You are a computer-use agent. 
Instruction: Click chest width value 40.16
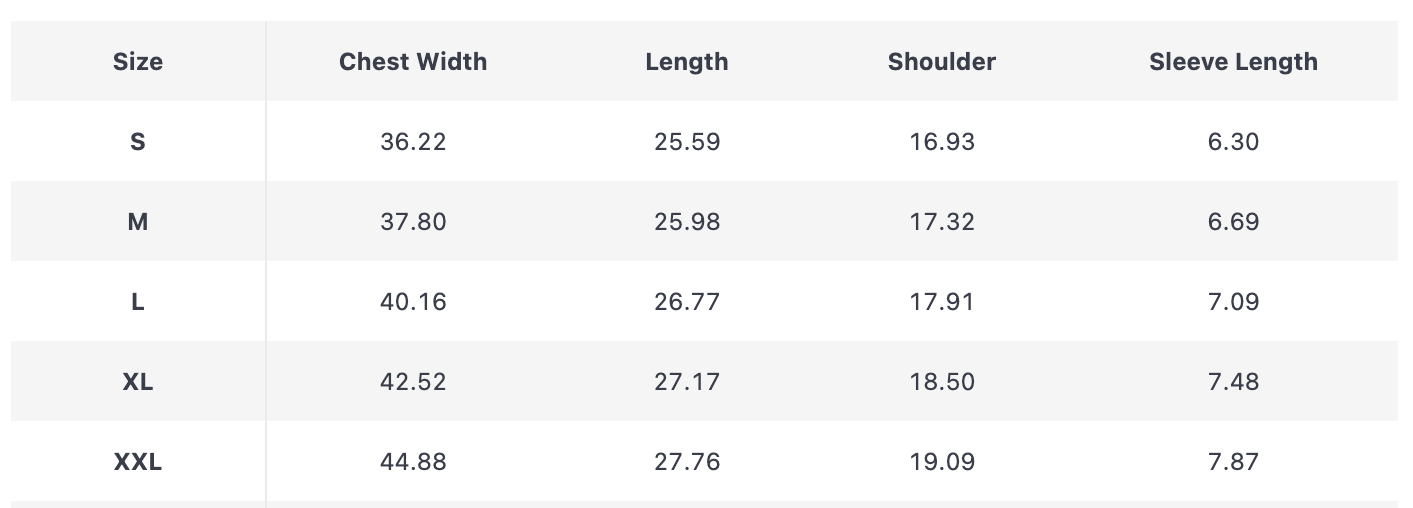point(413,302)
